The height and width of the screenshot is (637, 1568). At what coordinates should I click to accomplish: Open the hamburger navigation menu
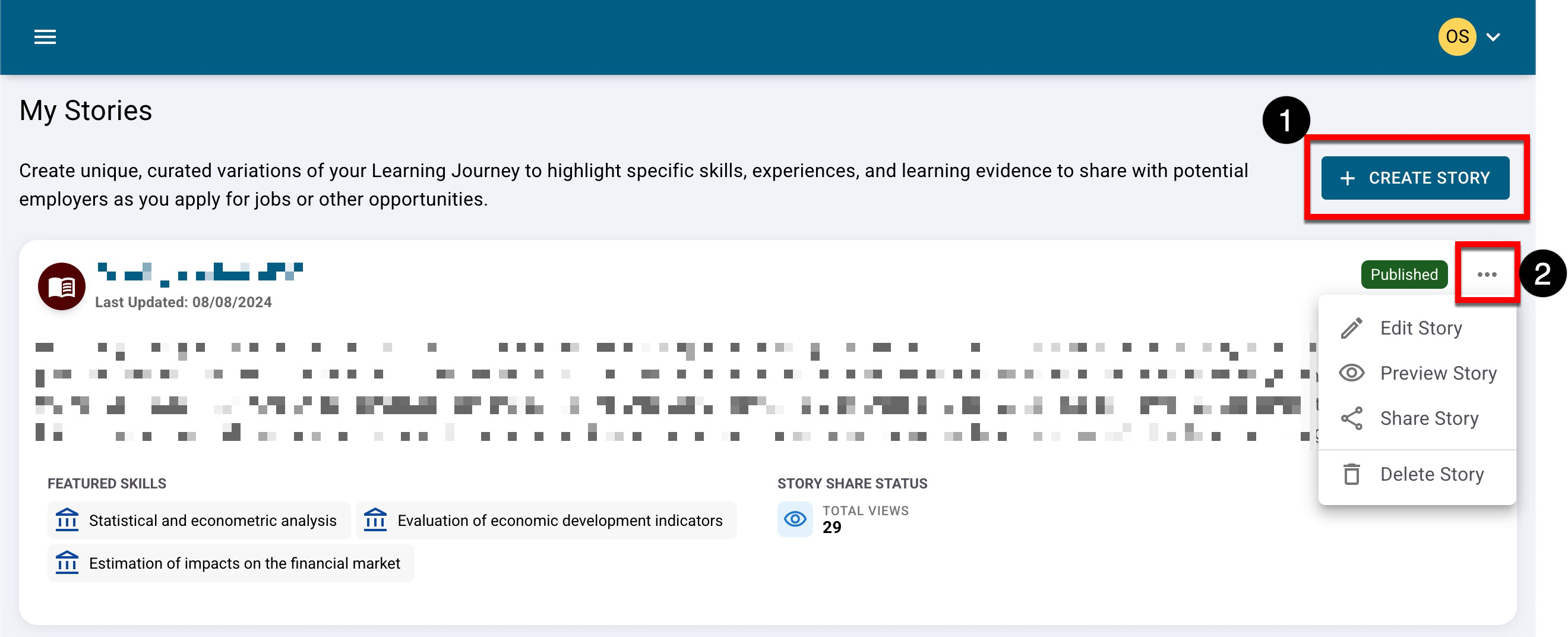45,37
